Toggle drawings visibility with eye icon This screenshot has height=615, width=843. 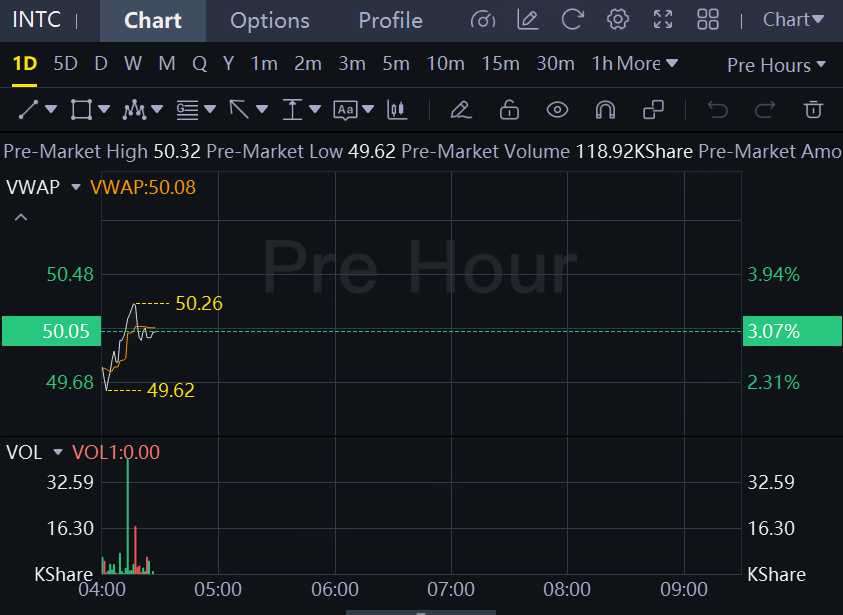point(557,109)
